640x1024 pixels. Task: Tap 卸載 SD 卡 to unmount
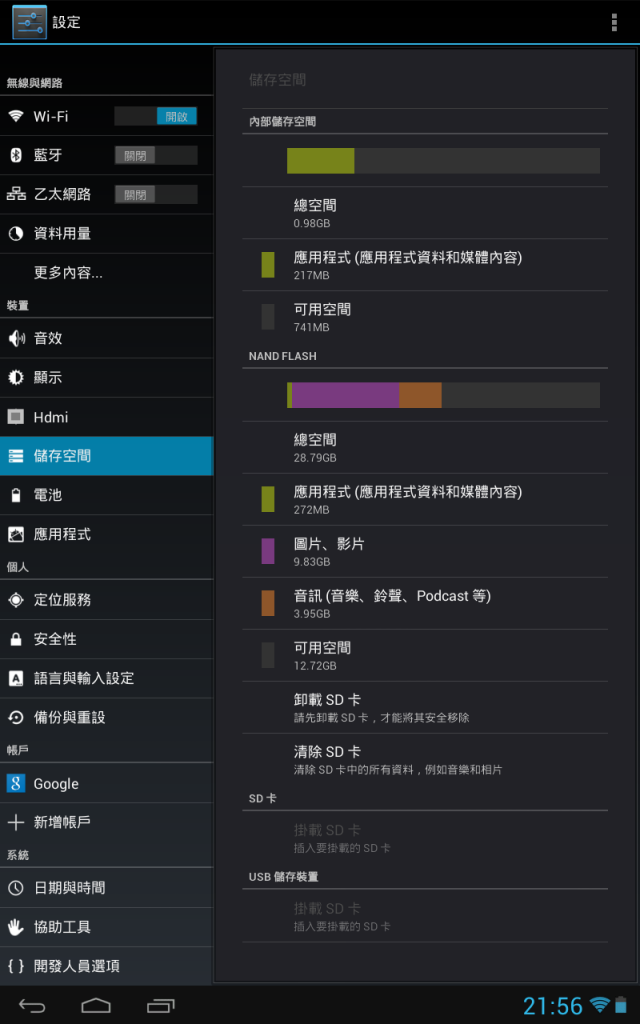(x=424, y=707)
